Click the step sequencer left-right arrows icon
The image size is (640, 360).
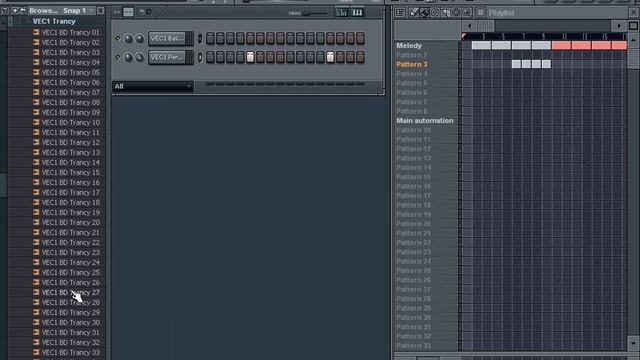point(117,12)
